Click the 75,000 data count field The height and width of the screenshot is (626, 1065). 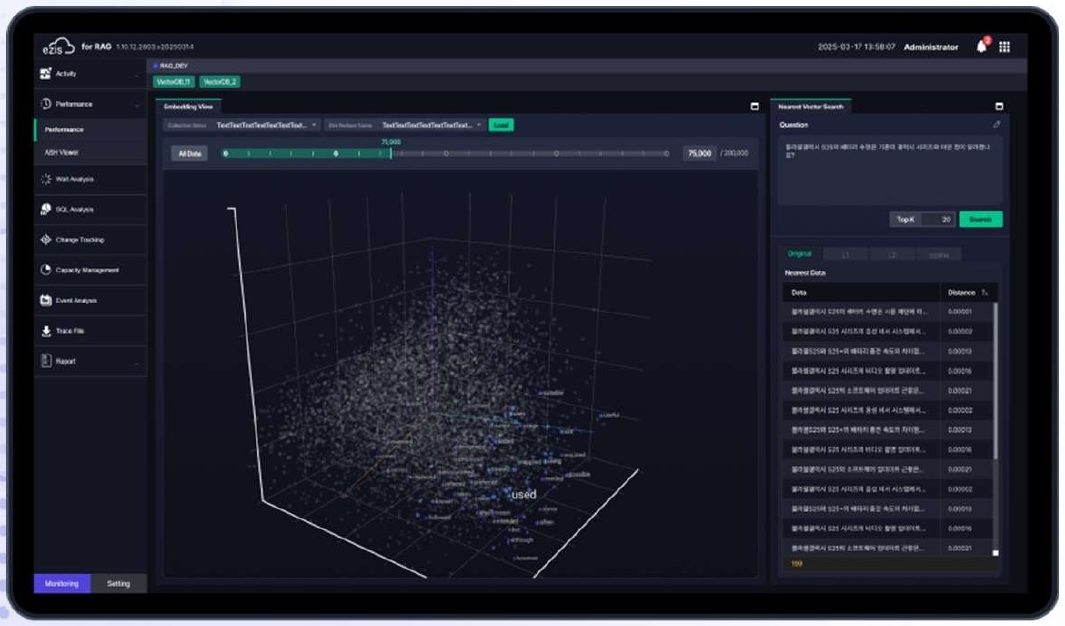(700, 153)
